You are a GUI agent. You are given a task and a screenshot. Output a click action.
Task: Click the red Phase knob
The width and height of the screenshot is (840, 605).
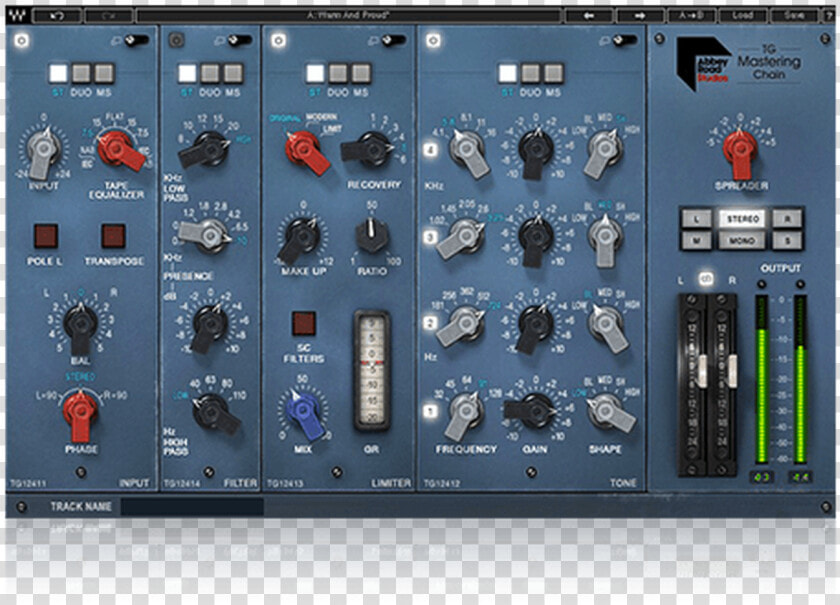coord(80,415)
